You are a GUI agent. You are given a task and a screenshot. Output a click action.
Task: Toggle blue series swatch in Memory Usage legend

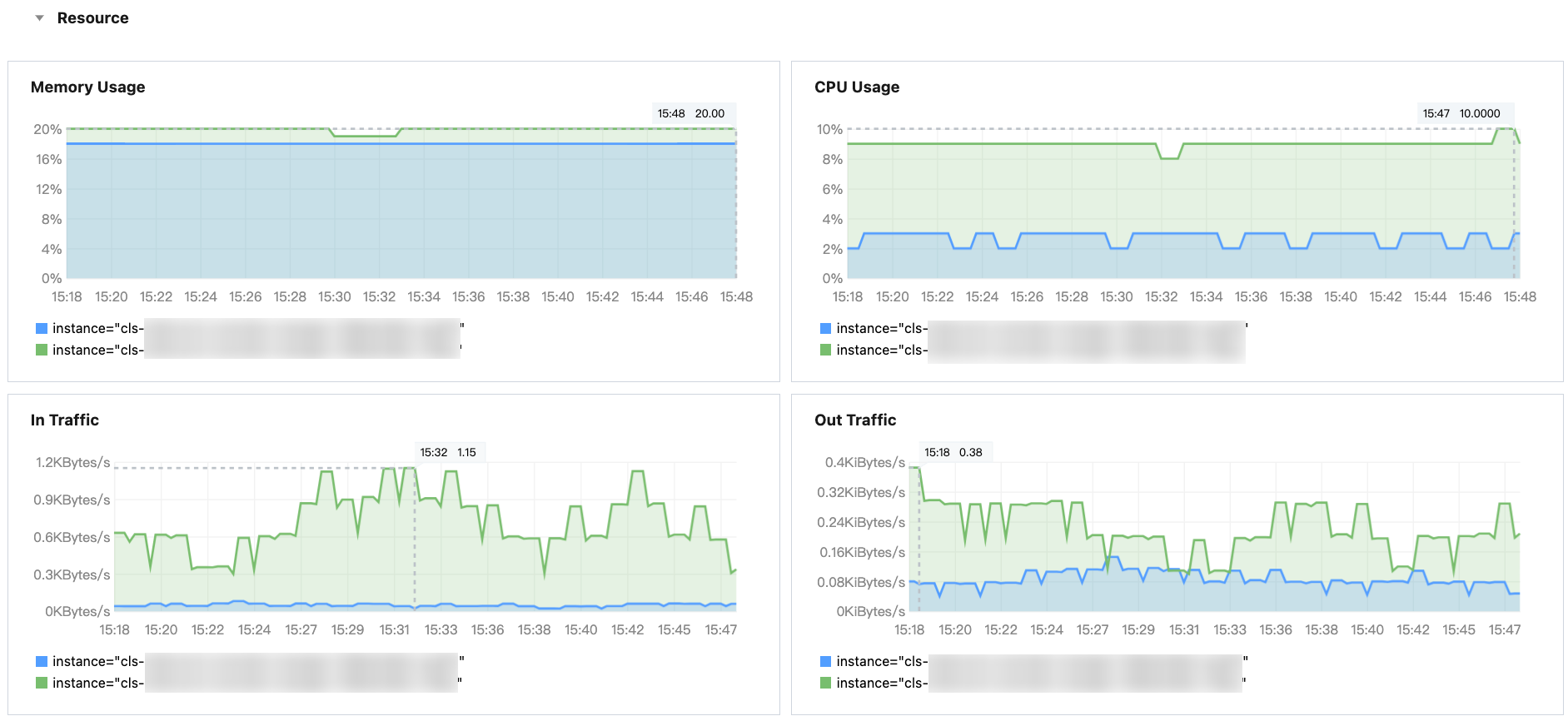pos(42,328)
